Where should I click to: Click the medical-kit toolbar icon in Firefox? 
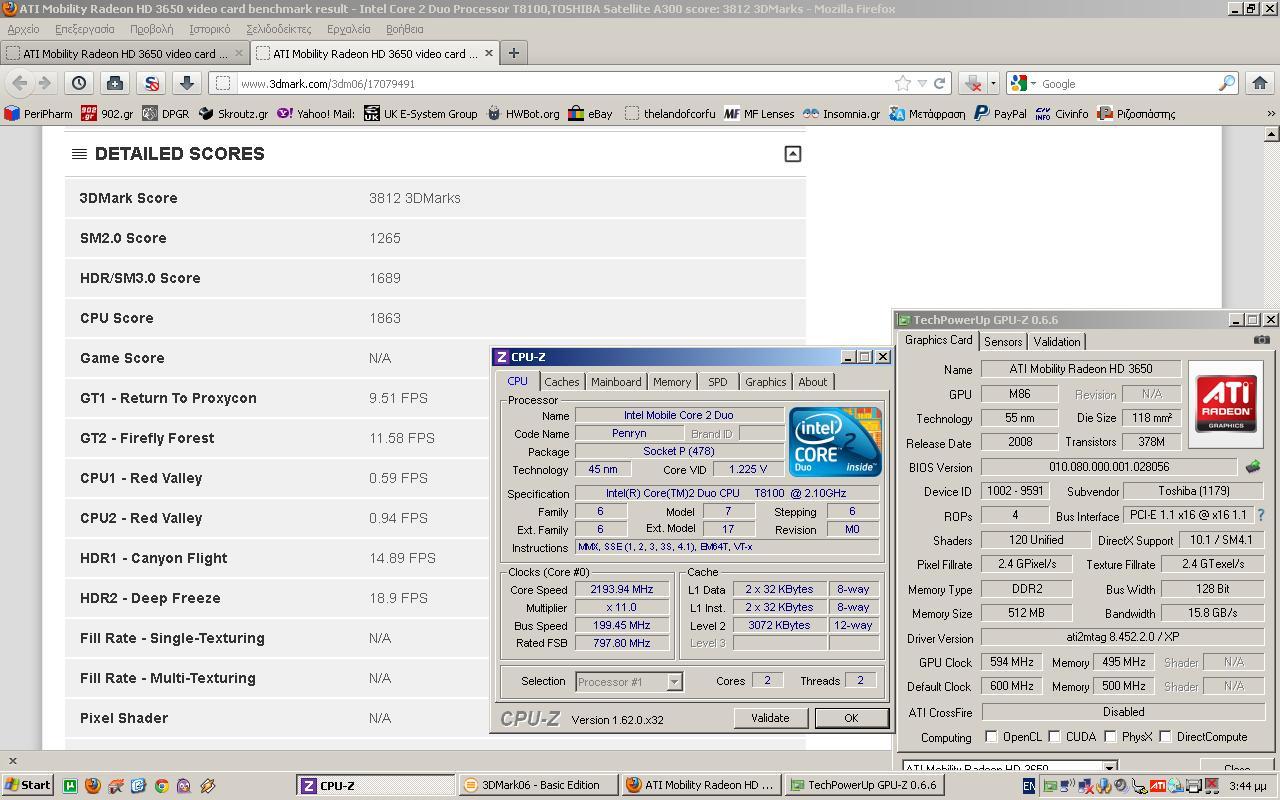click(x=115, y=84)
